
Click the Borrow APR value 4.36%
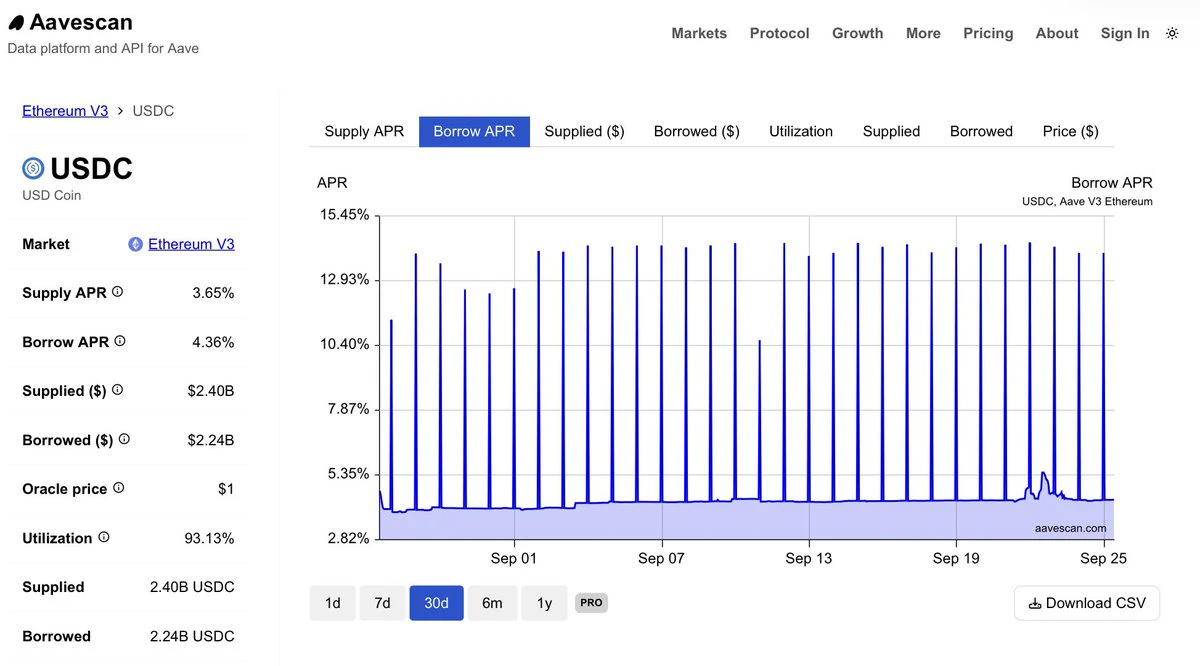[x=213, y=342]
